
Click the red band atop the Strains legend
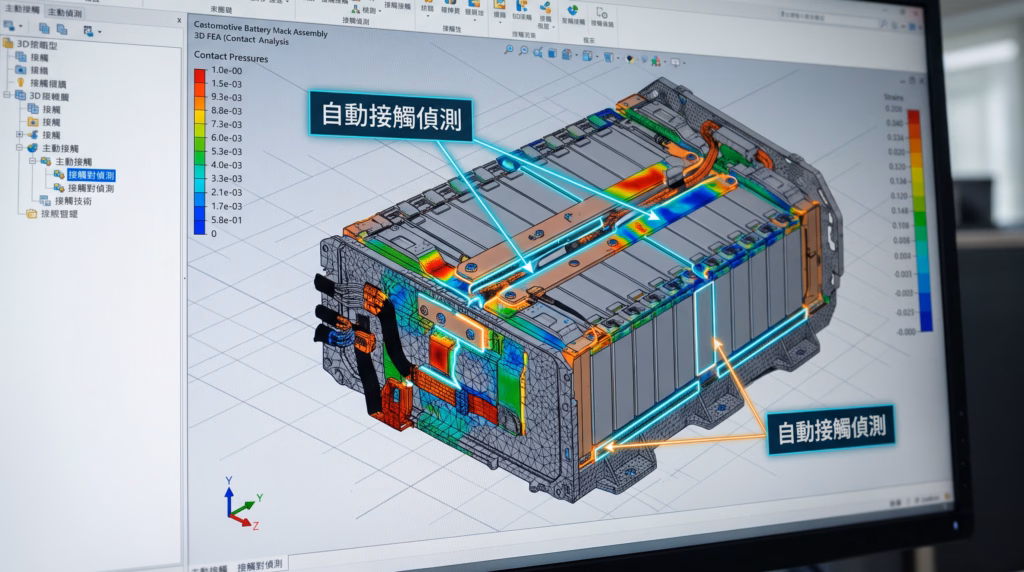click(914, 118)
